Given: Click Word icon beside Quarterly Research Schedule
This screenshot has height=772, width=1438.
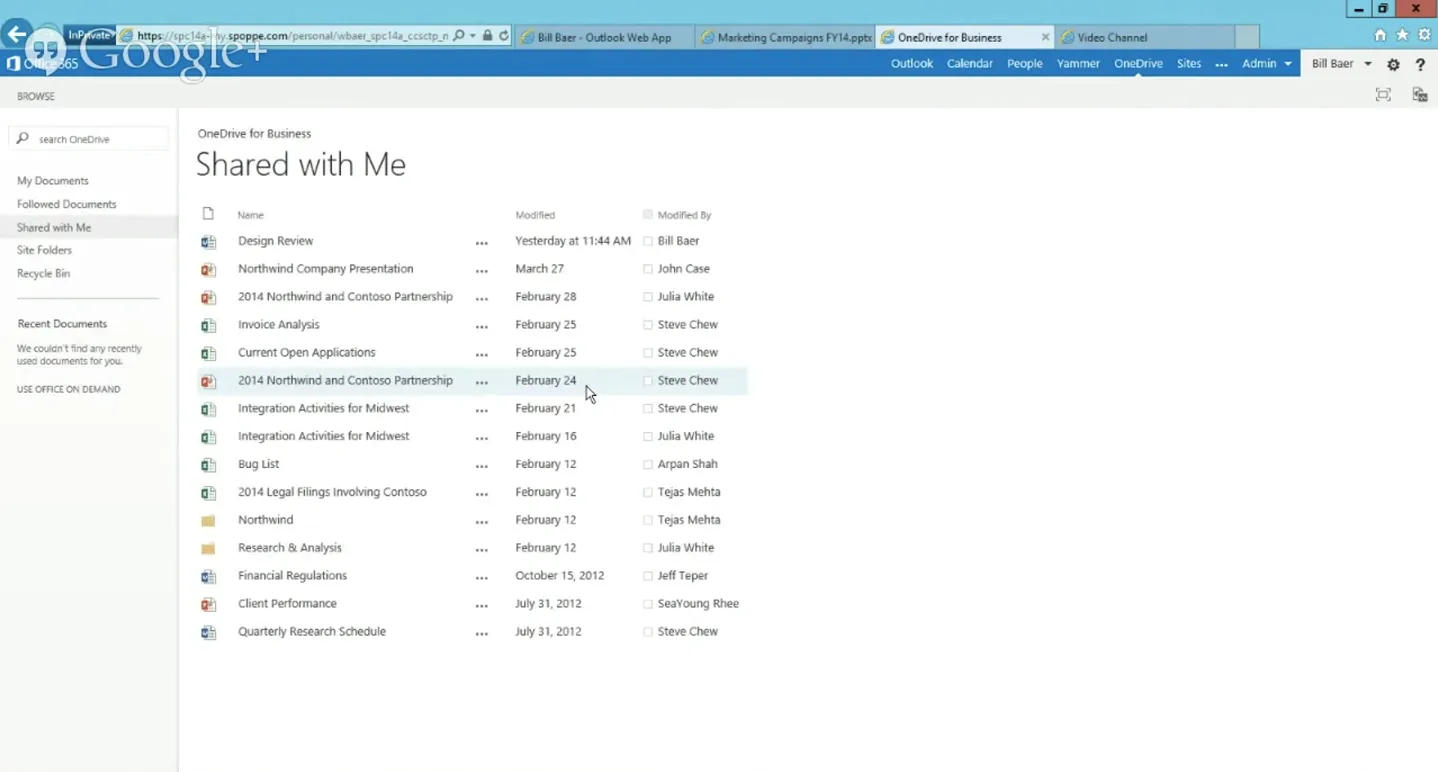Looking at the screenshot, I should (208, 633).
